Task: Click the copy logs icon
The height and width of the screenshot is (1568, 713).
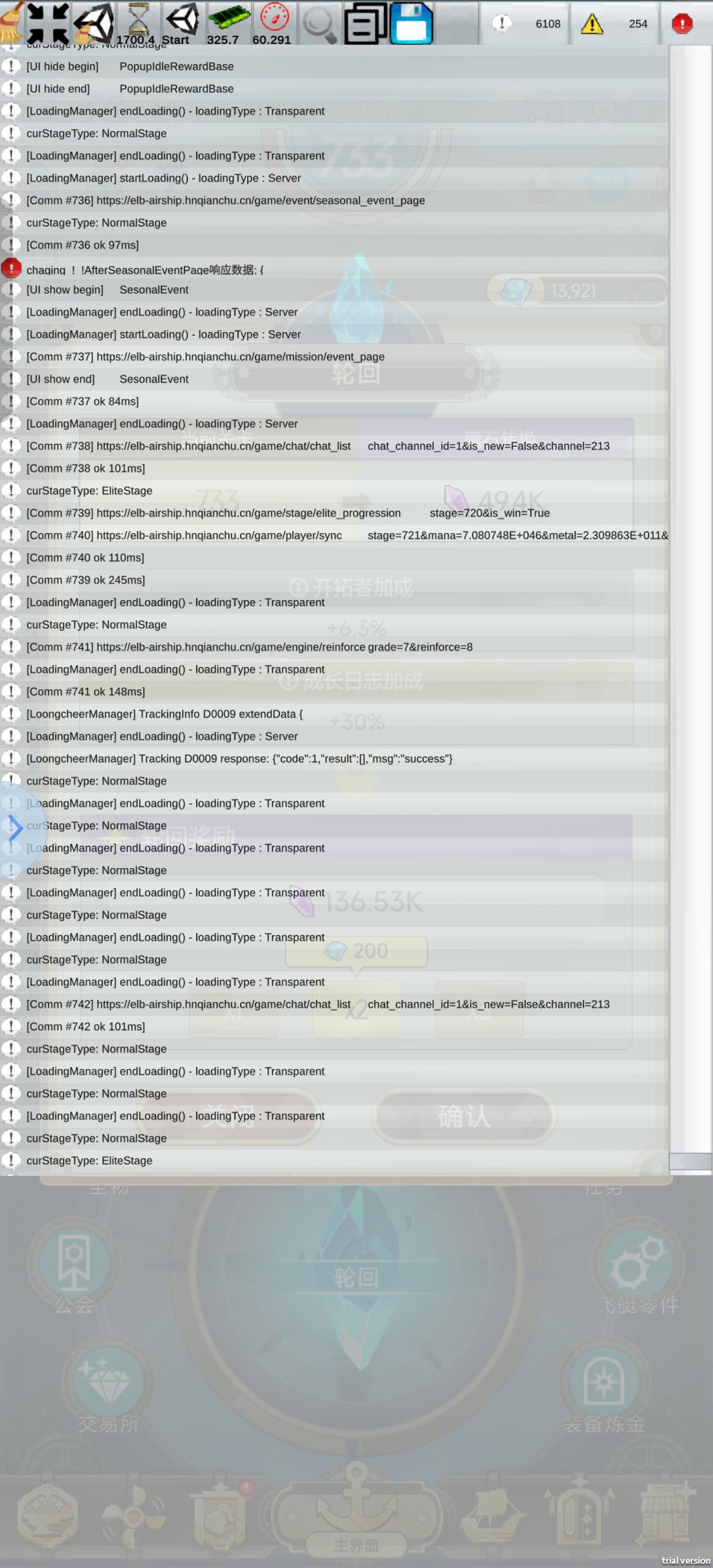Action: point(366,23)
